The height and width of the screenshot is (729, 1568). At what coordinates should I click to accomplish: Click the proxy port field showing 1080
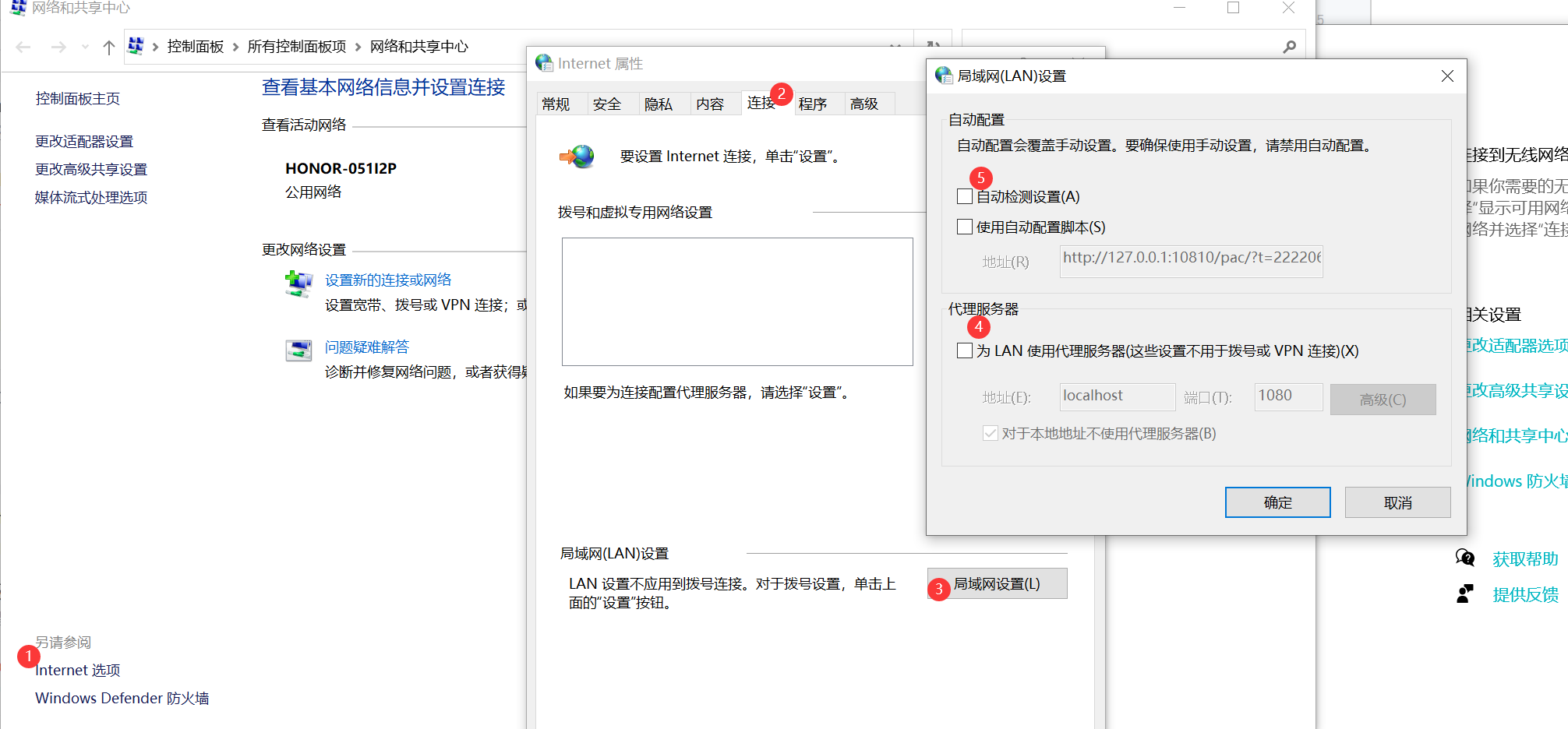[1287, 396]
